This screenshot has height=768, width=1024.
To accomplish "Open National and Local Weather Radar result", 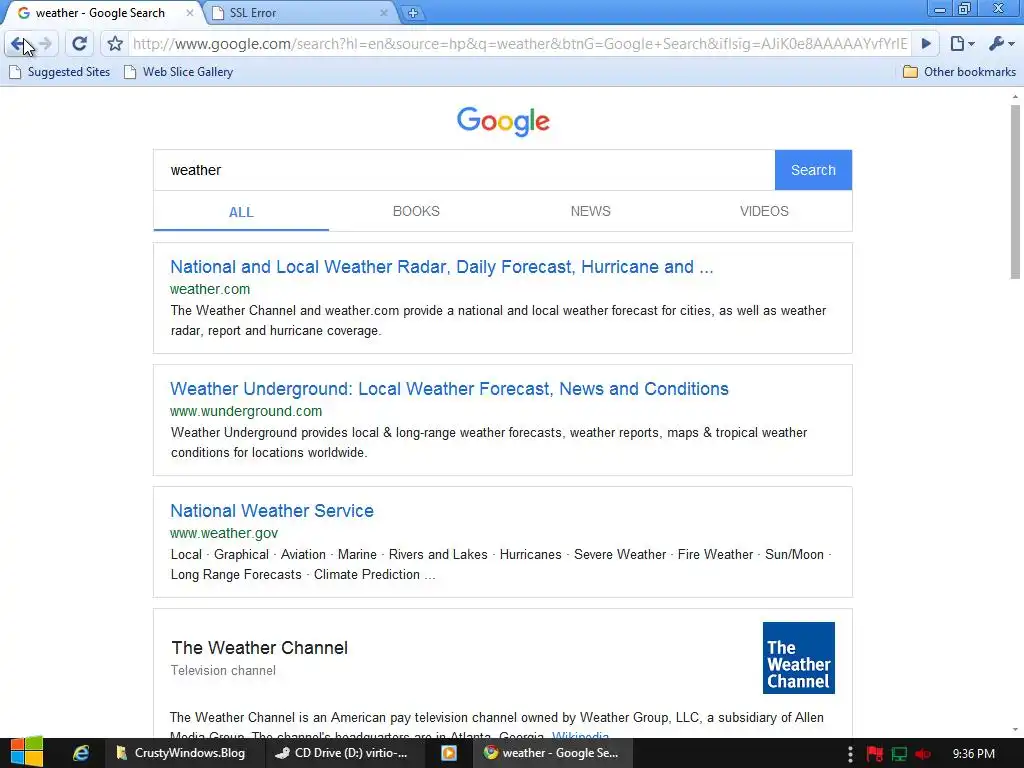I will pos(441,266).
